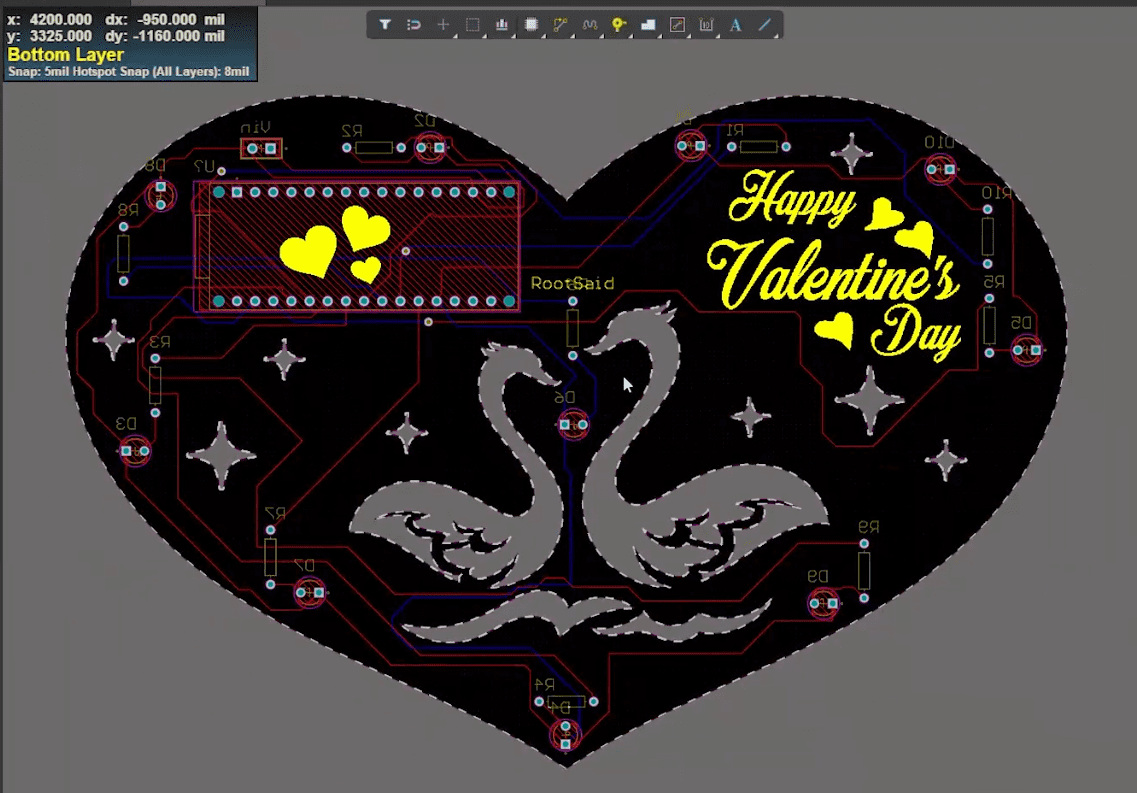Select the Place Via tool
The width and height of the screenshot is (1137, 793).
[617, 25]
